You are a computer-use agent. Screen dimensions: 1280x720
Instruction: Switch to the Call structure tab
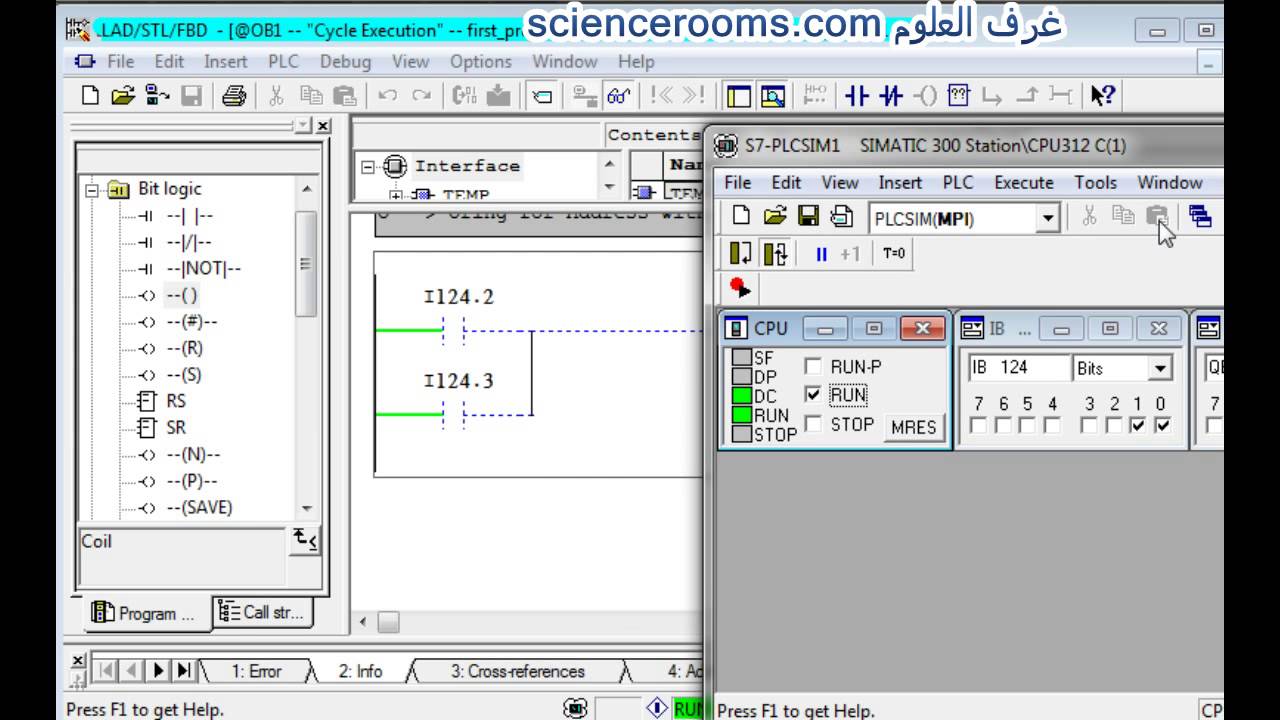click(x=262, y=612)
